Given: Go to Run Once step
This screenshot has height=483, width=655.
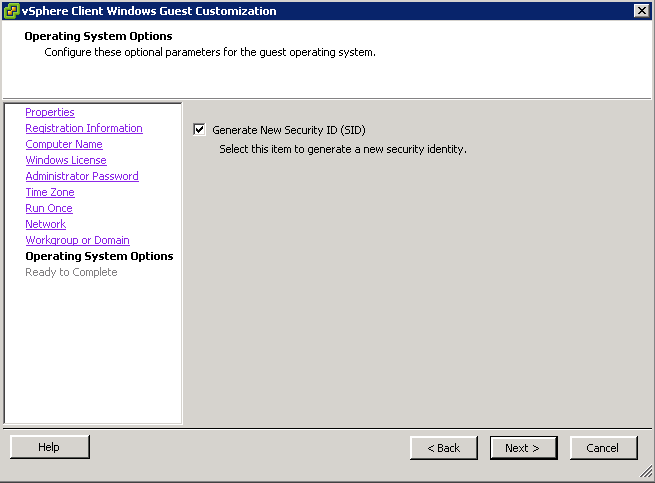Looking at the screenshot, I should tap(49, 208).
